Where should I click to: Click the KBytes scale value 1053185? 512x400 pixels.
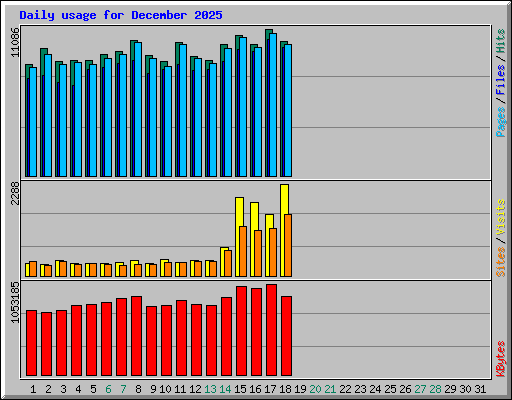click(x=15, y=303)
